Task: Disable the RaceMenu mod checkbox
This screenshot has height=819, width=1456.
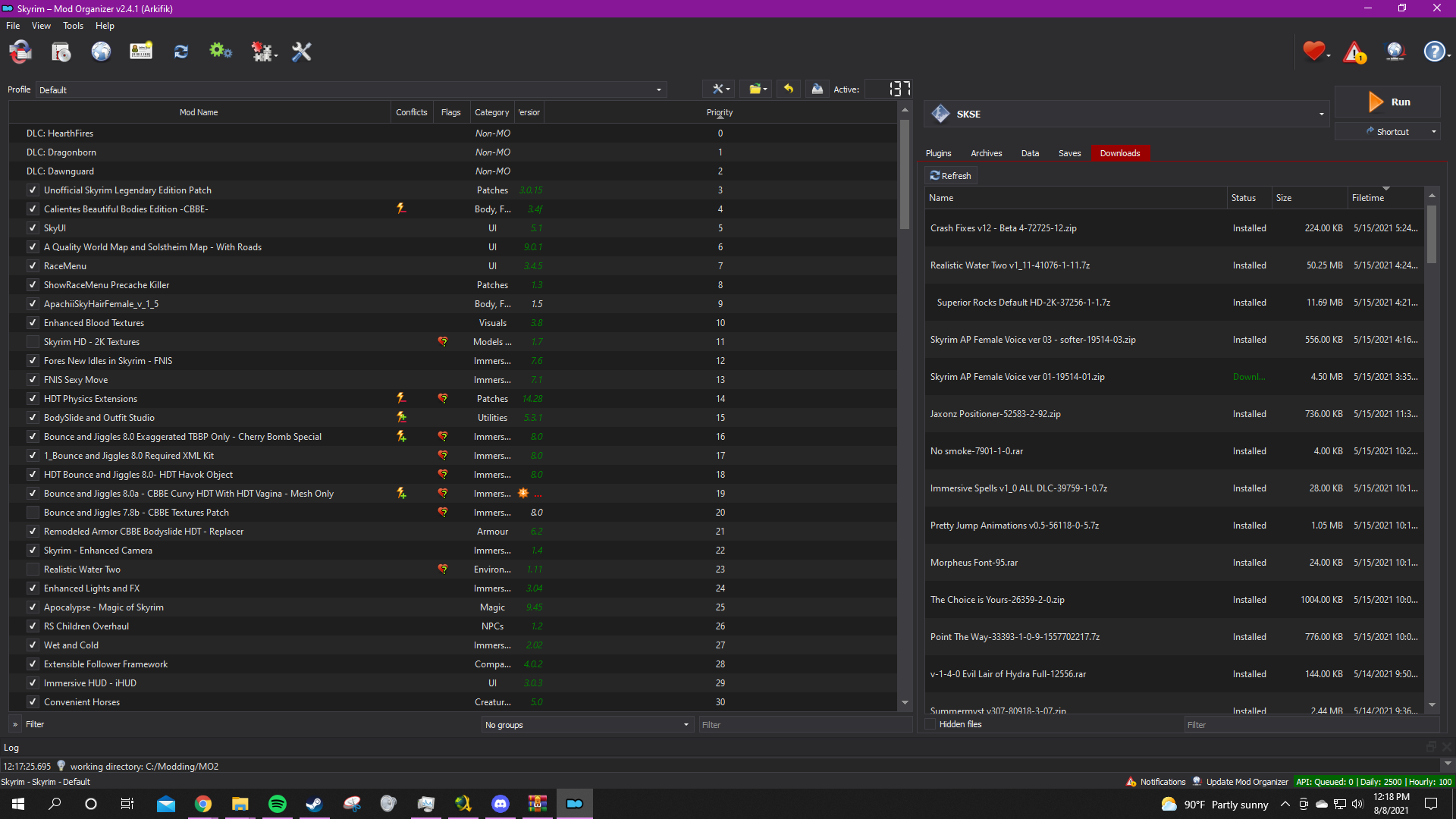Action: tap(33, 266)
